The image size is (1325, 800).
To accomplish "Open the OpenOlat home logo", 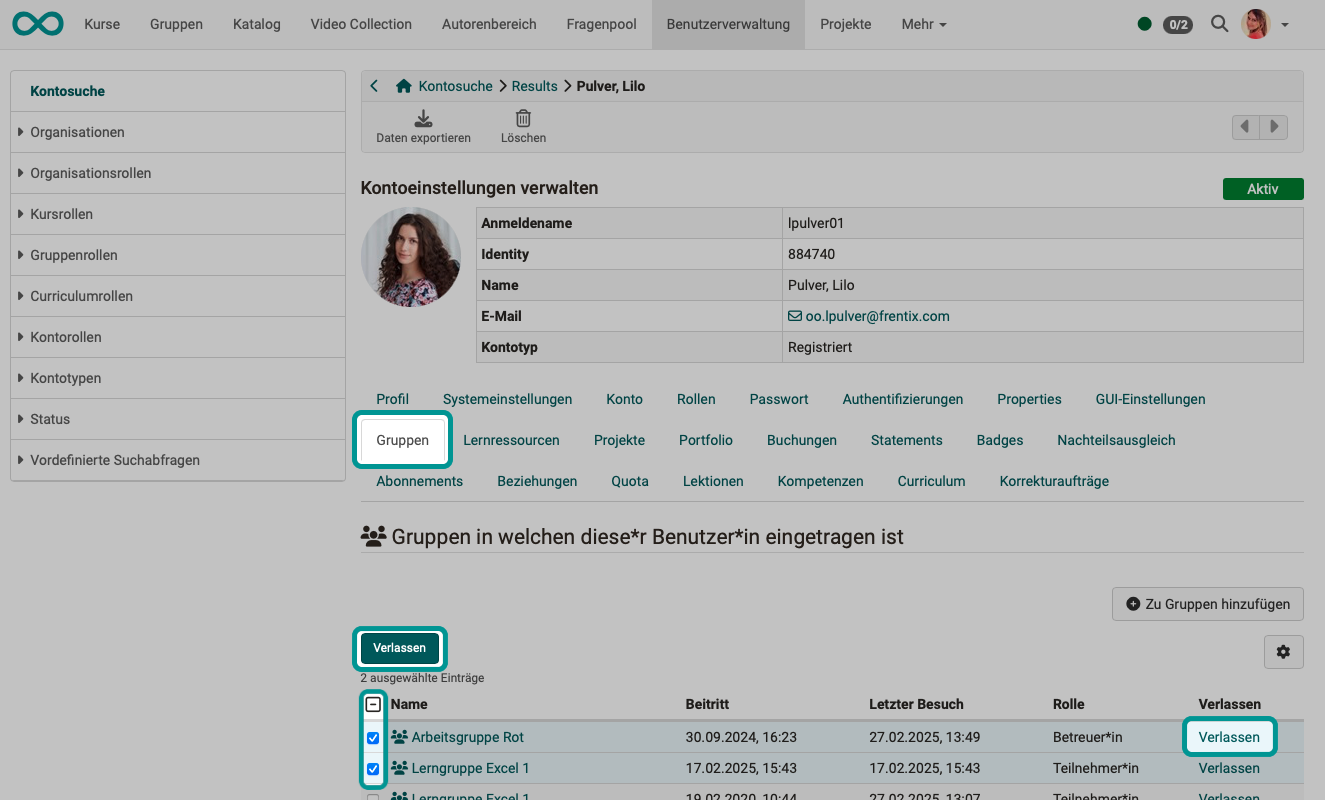I will click(x=37, y=23).
